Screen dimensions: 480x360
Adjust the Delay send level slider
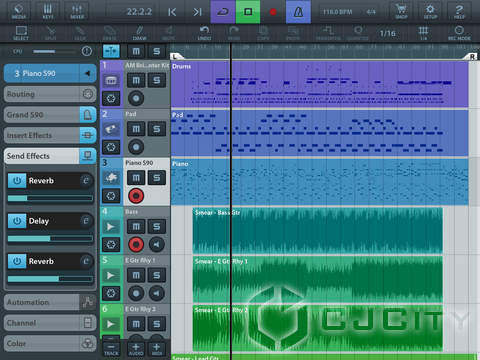tap(50, 239)
